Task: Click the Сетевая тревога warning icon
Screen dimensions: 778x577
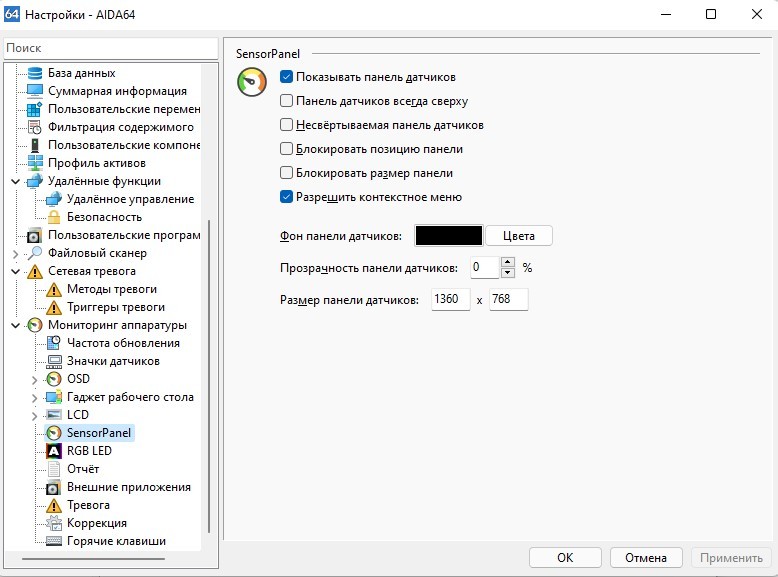Action: 35,271
